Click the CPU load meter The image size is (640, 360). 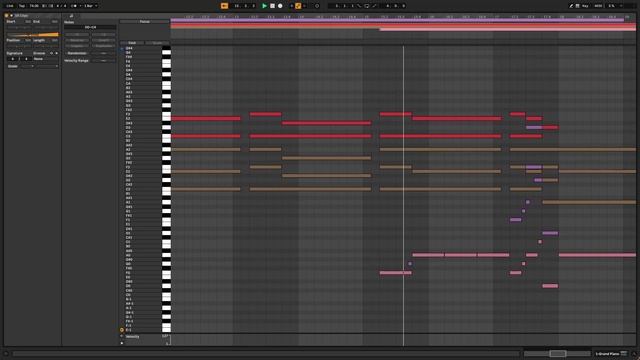pos(611,6)
